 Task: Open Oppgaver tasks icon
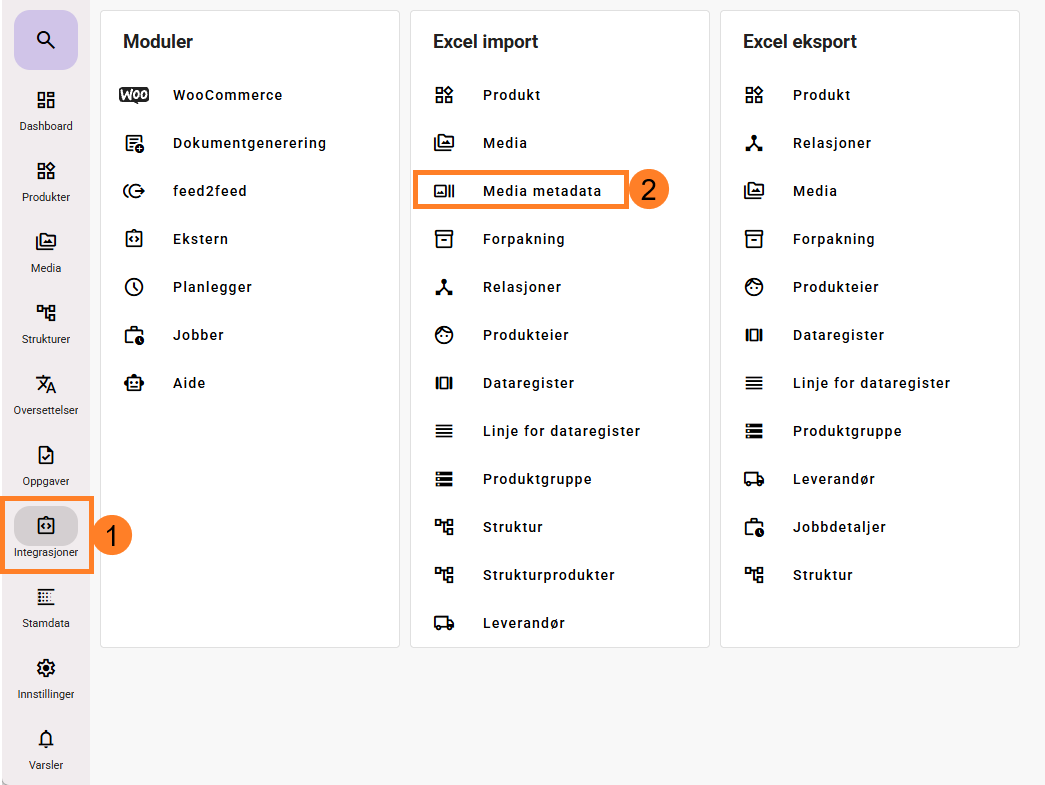[x=46, y=456]
